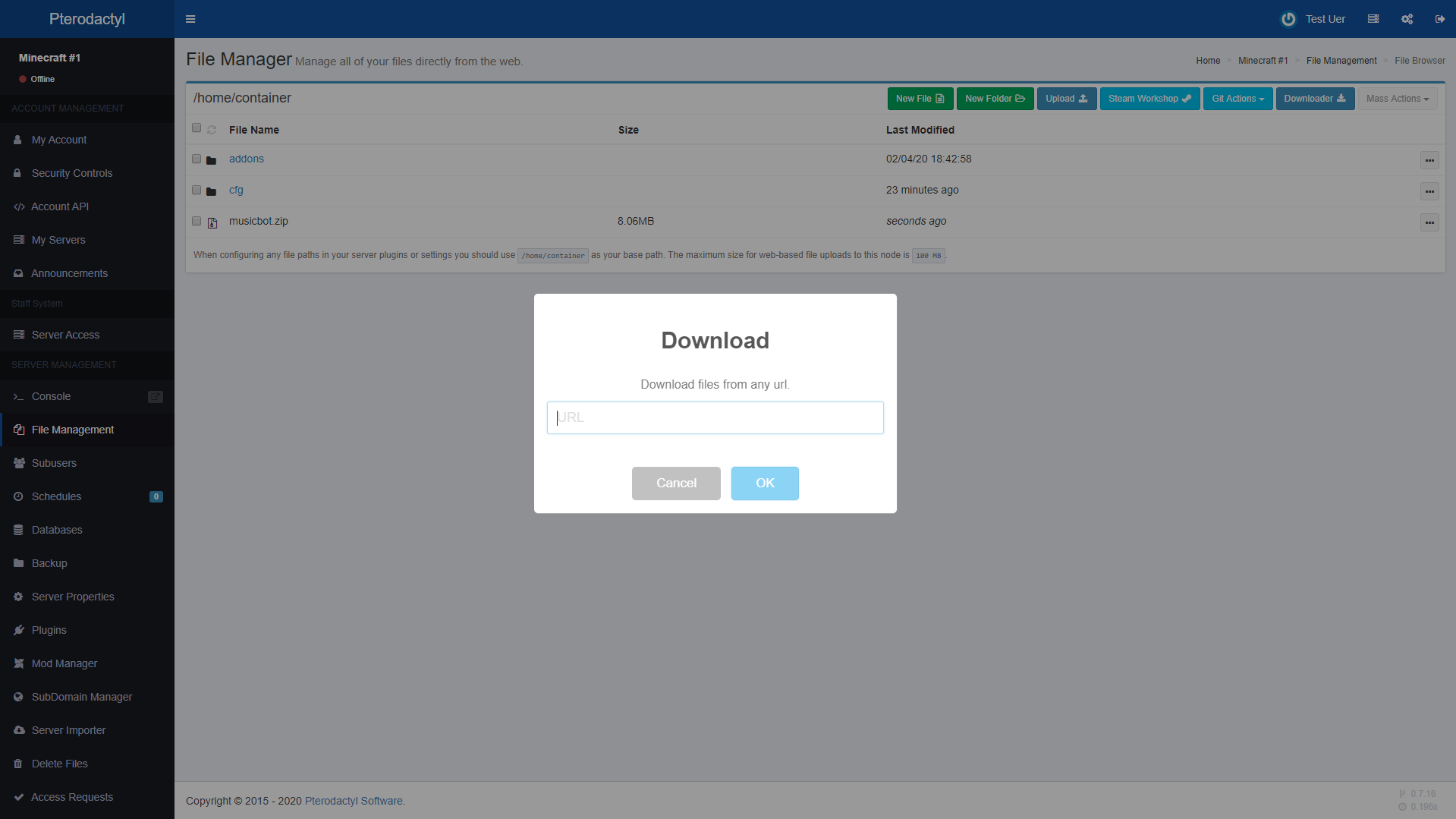Click the refresh icon beside File Name
The width and height of the screenshot is (1456, 819).
212,130
